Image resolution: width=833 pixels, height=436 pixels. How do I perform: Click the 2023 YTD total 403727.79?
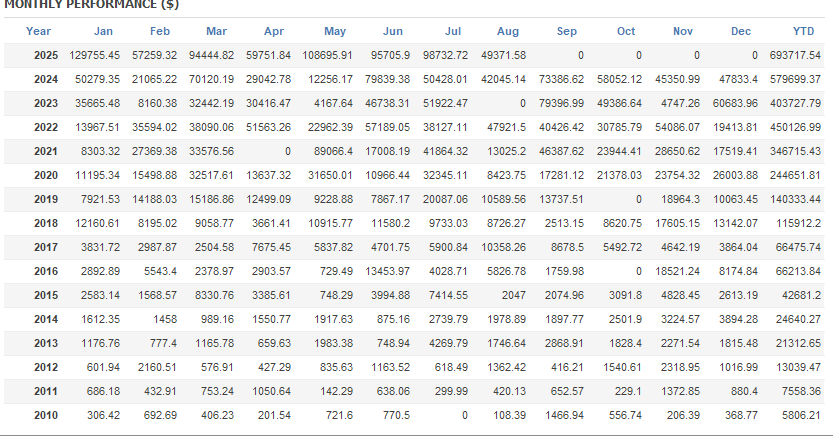[x=795, y=103]
